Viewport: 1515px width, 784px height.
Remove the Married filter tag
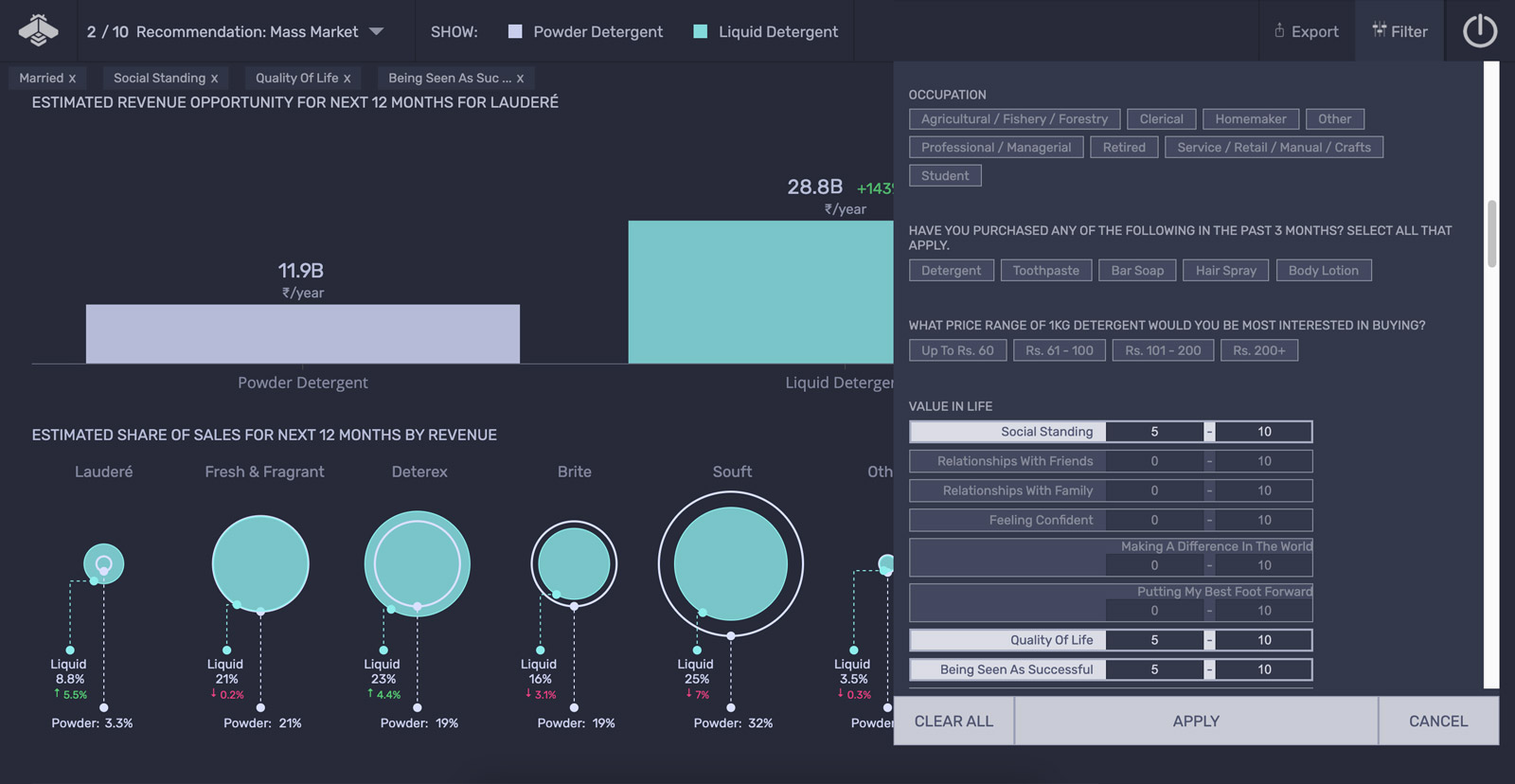[72, 79]
